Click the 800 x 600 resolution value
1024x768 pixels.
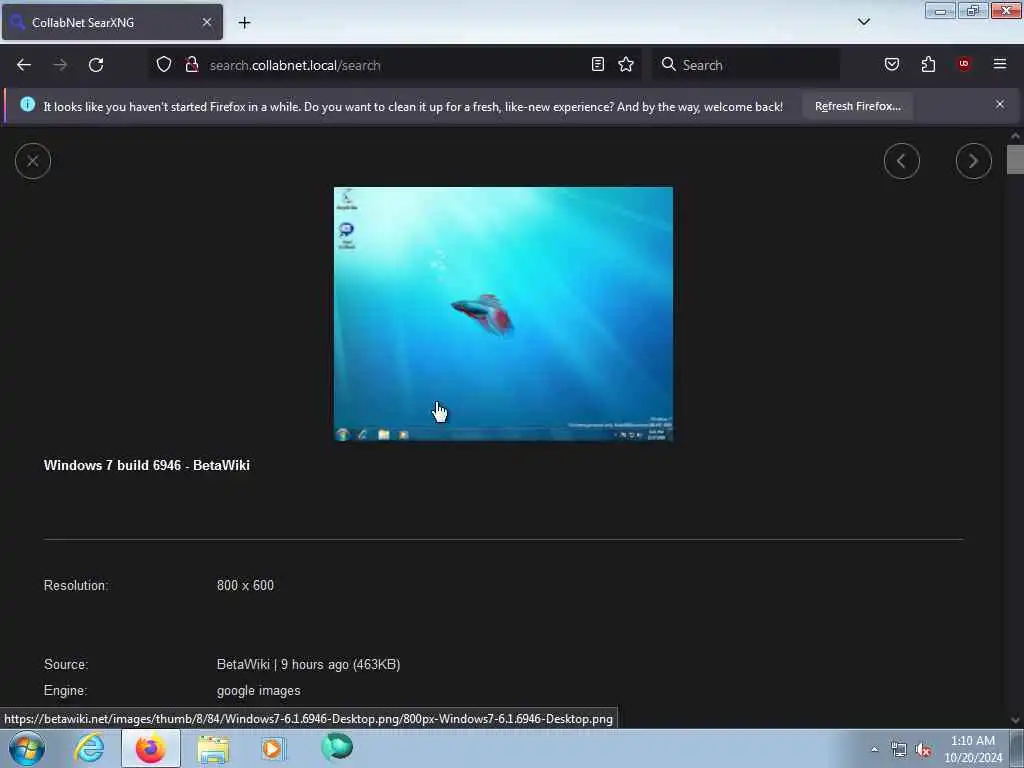click(x=246, y=586)
